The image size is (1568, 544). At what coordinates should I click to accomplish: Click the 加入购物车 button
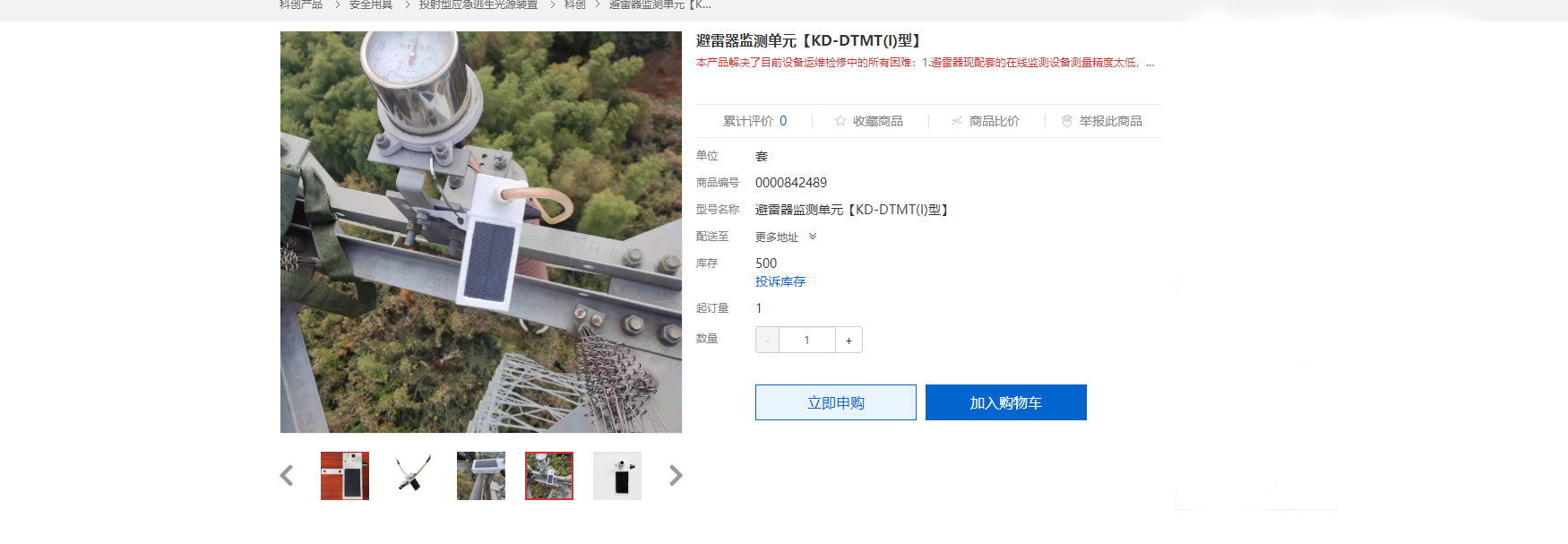(x=1006, y=402)
